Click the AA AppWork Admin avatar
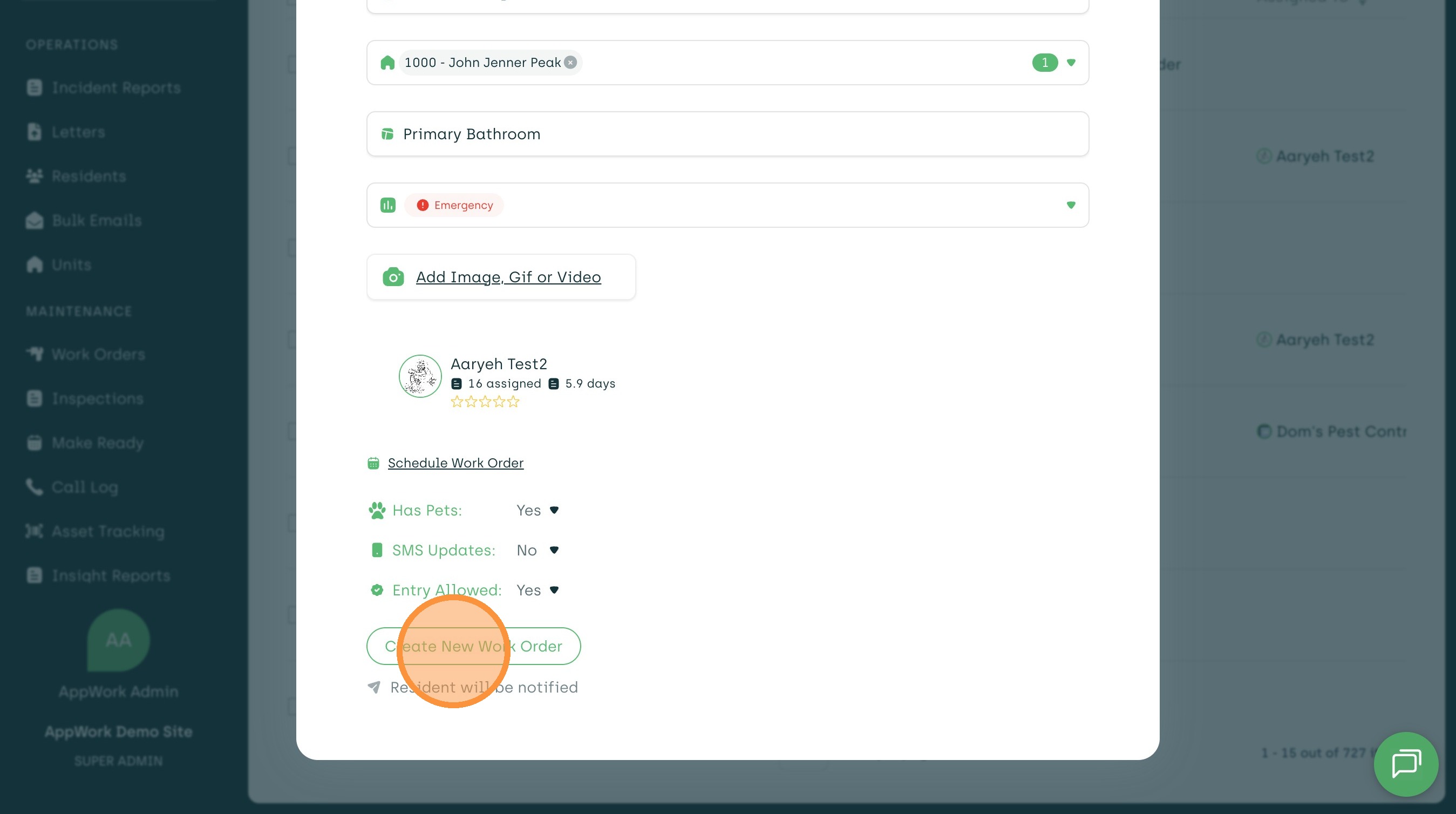The height and width of the screenshot is (814, 1456). (118, 640)
